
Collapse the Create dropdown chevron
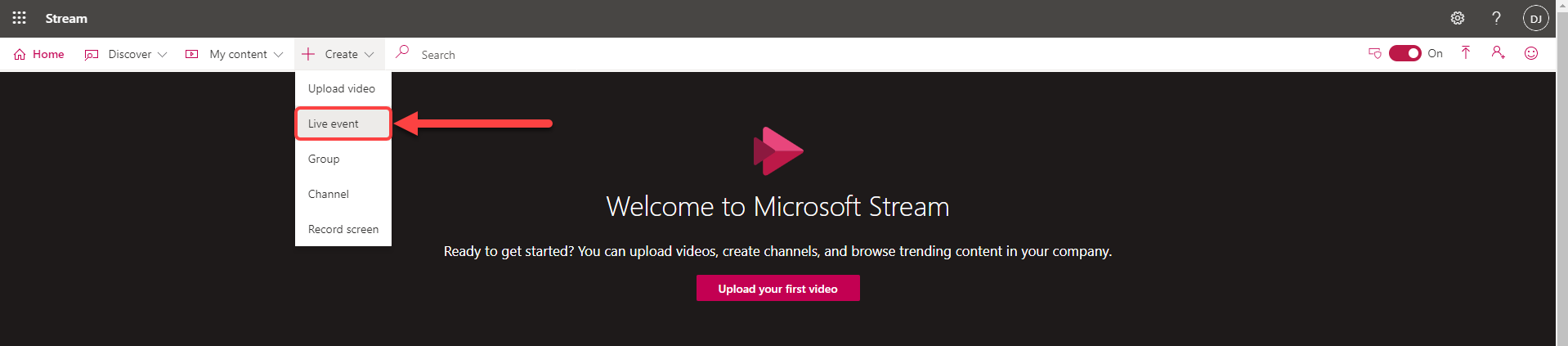click(x=369, y=55)
